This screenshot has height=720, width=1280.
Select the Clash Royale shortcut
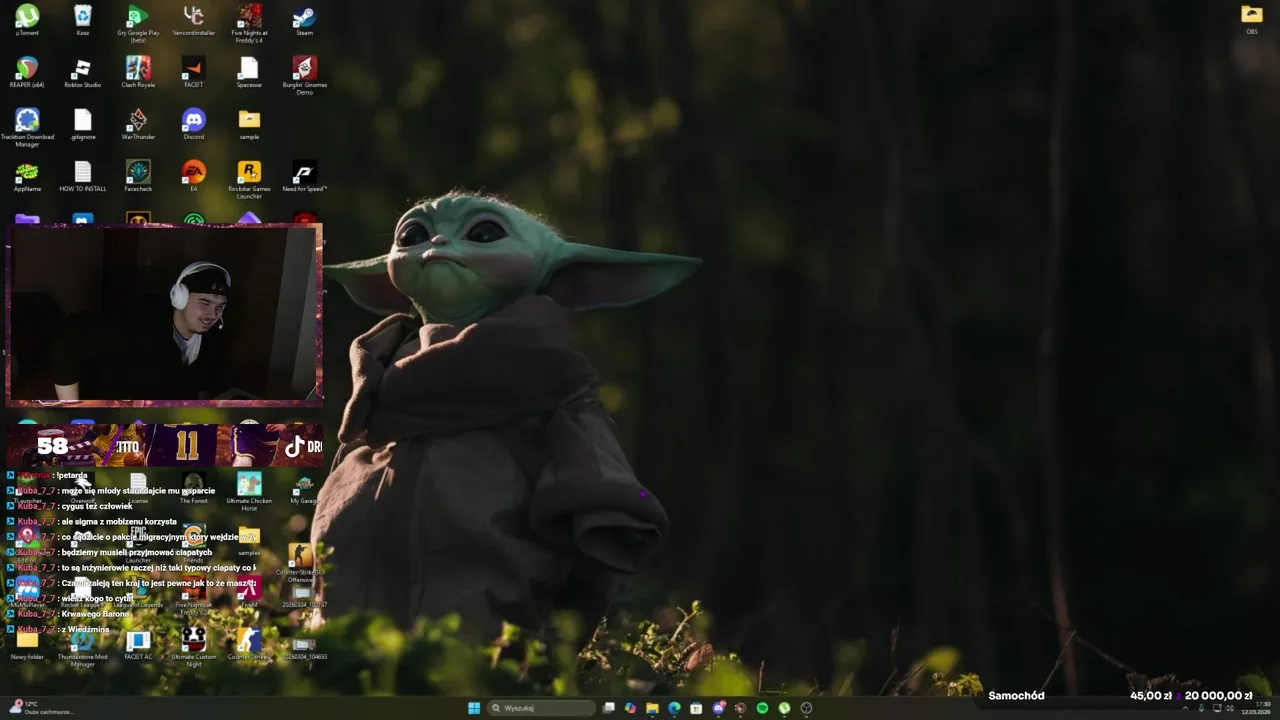pos(138,72)
